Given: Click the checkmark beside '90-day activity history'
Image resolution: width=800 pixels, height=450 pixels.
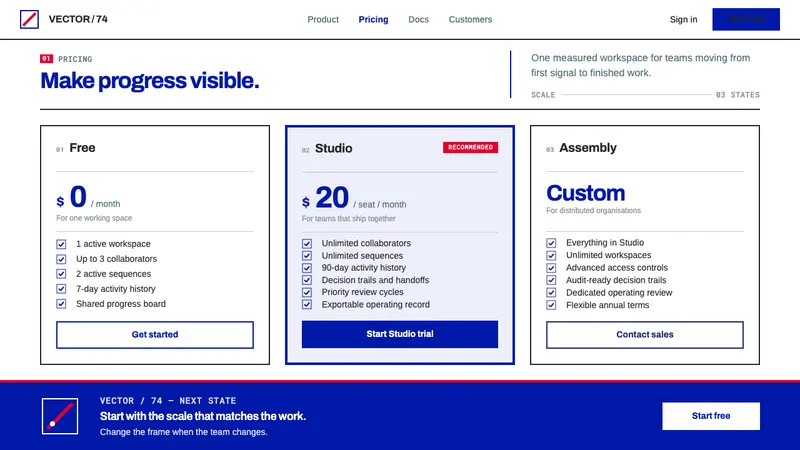Looking at the screenshot, I should click(x=307, y=268).
